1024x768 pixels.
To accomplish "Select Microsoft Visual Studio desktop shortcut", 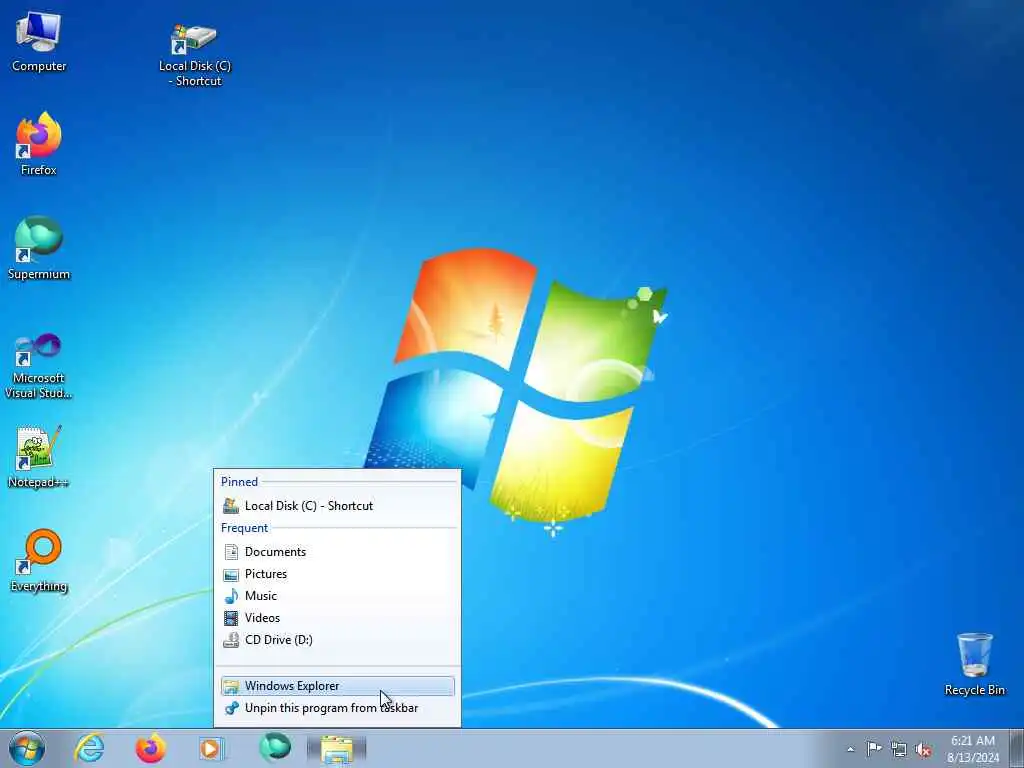I will pyautogui.click(x=39, y=366).
